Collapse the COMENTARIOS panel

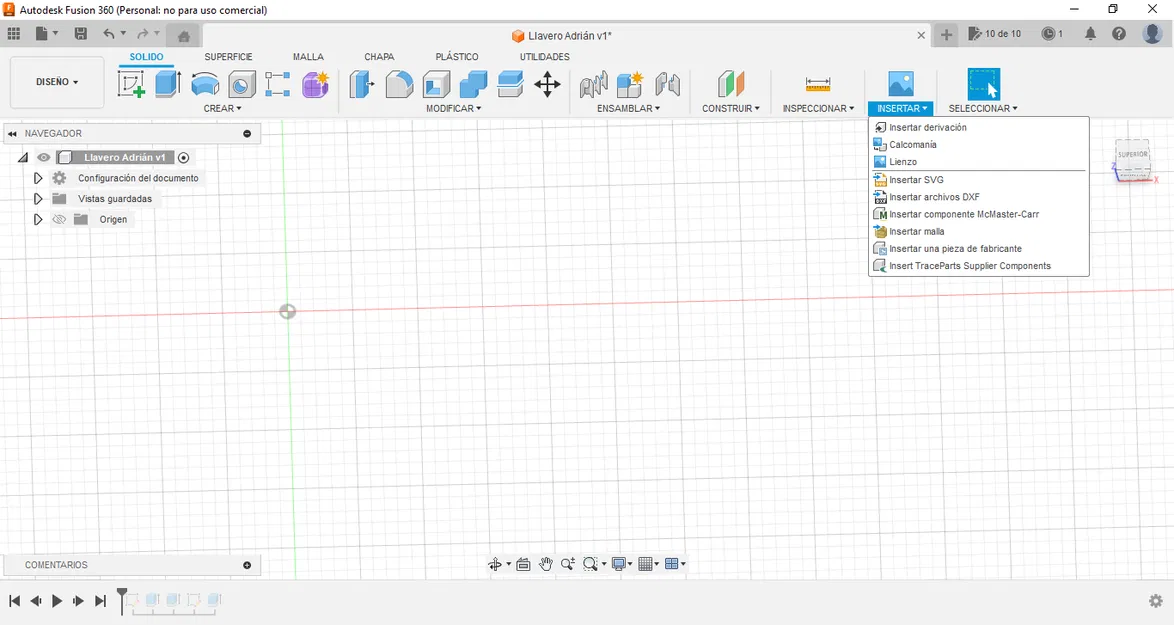(x=246, y=564)
